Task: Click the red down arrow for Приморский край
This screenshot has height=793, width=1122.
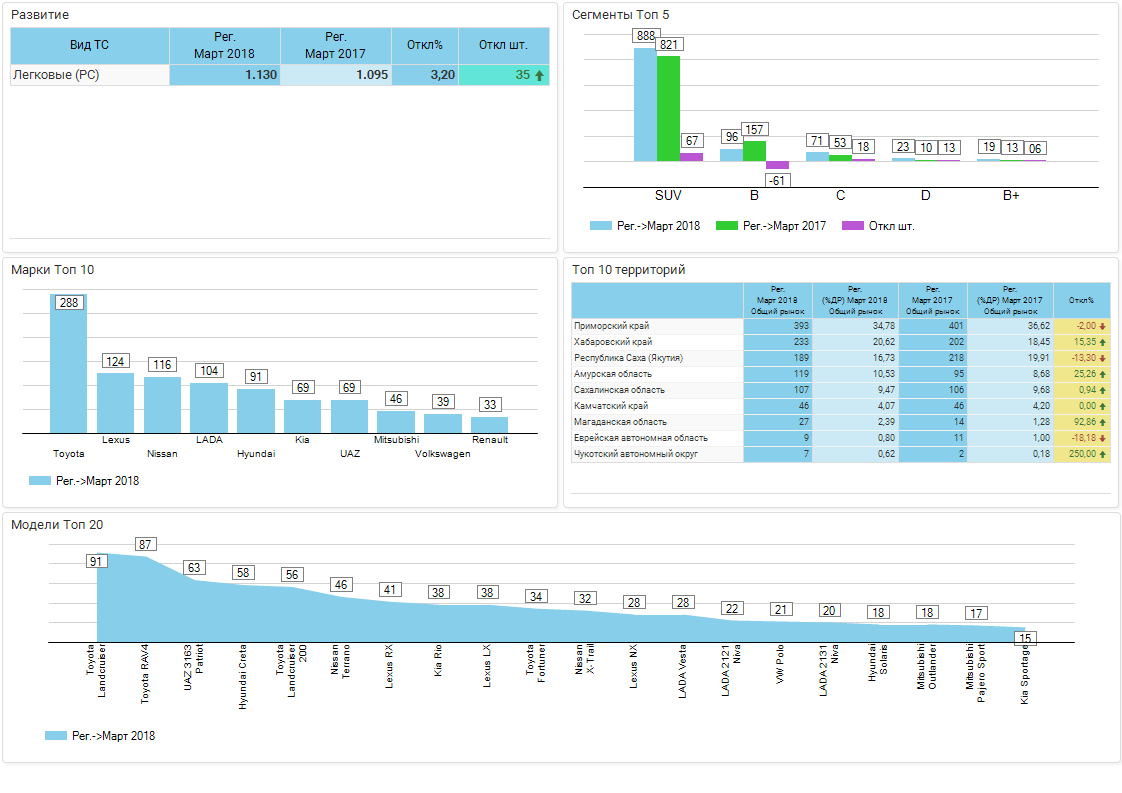Action: point(1102,326)
